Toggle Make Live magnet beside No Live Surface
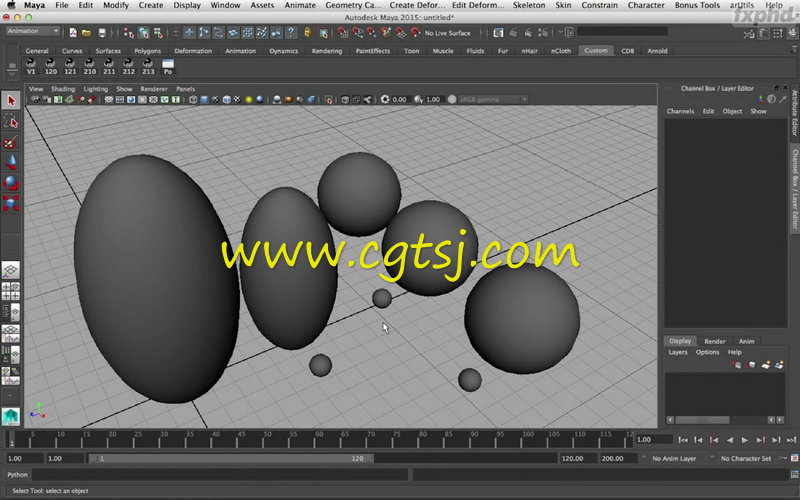 (x=415, y=33)
